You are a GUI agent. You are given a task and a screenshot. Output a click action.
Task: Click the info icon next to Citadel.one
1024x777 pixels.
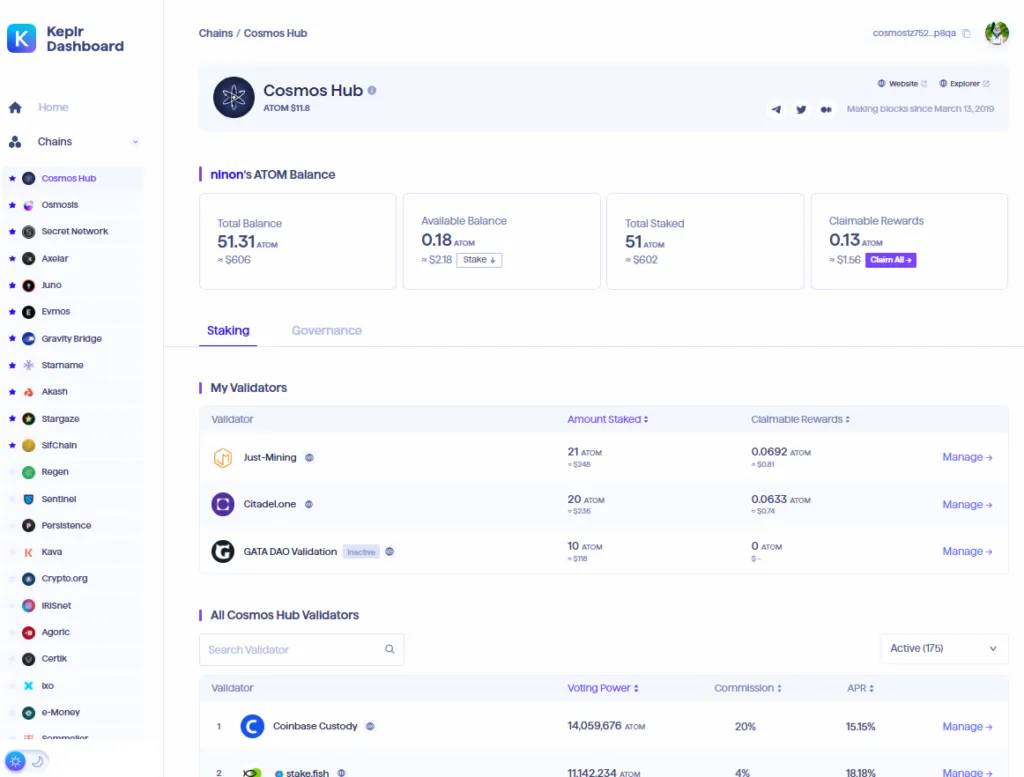309,505
